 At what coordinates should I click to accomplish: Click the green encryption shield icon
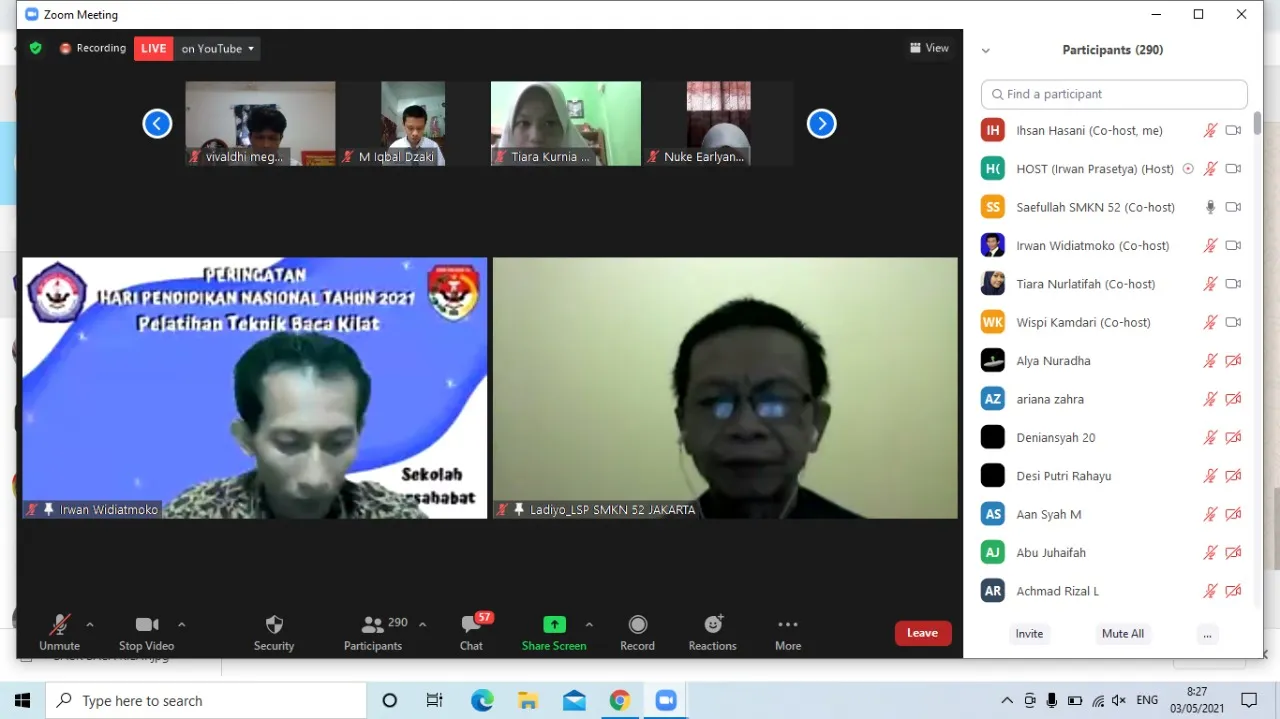pyautogui.click(x=36, y=48)
